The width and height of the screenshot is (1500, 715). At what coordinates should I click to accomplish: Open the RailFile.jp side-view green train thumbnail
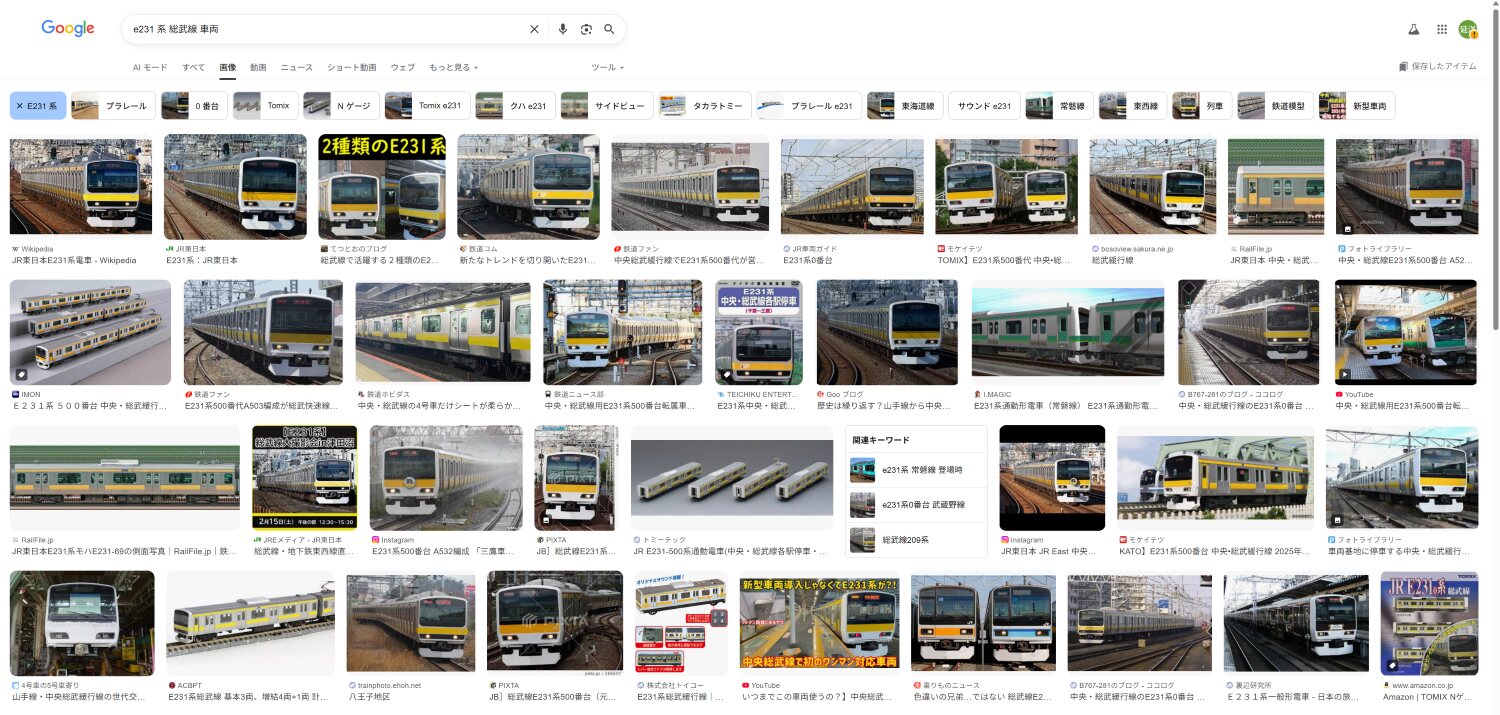pos(125,478)
